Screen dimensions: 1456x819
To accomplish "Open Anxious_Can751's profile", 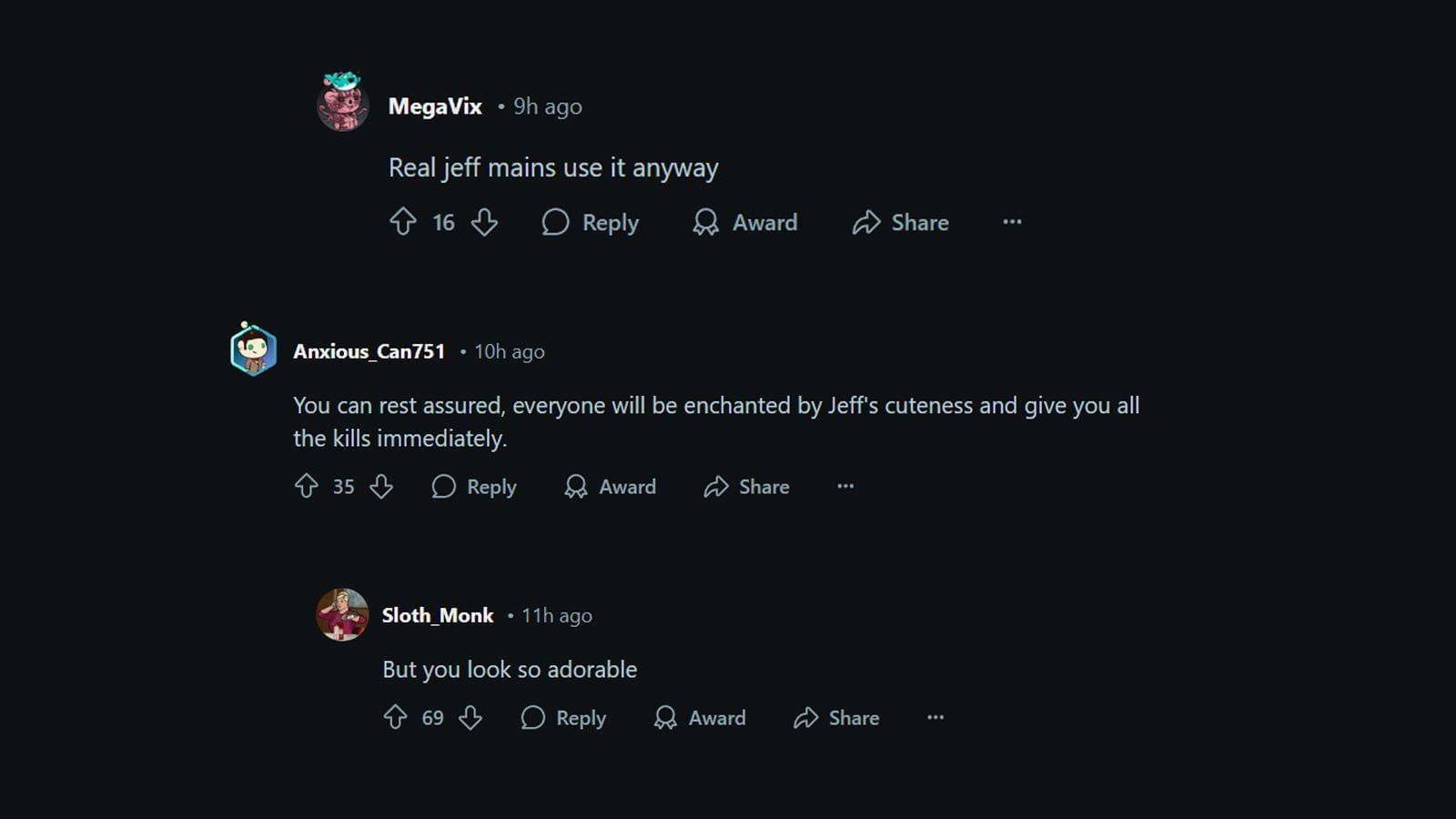I will tap(369, 351).
